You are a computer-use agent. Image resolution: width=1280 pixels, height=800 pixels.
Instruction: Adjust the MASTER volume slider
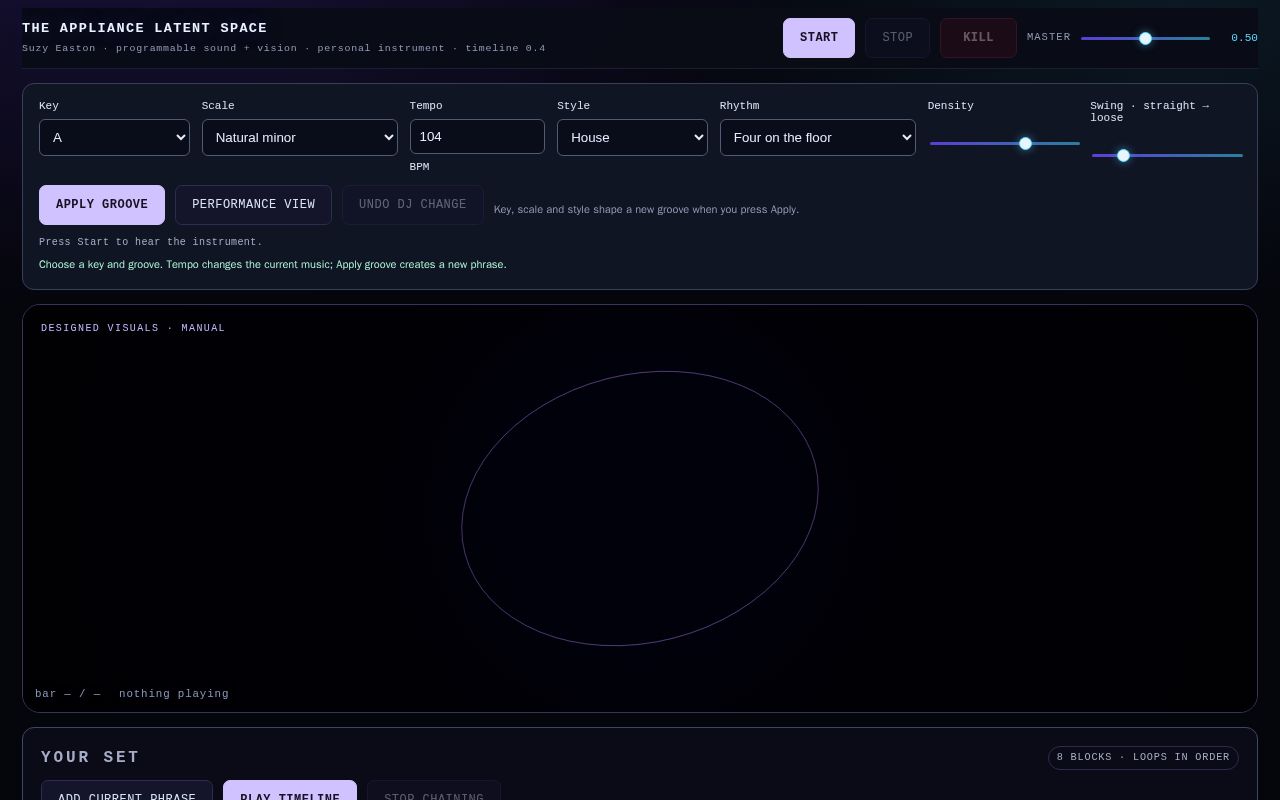1145,38
